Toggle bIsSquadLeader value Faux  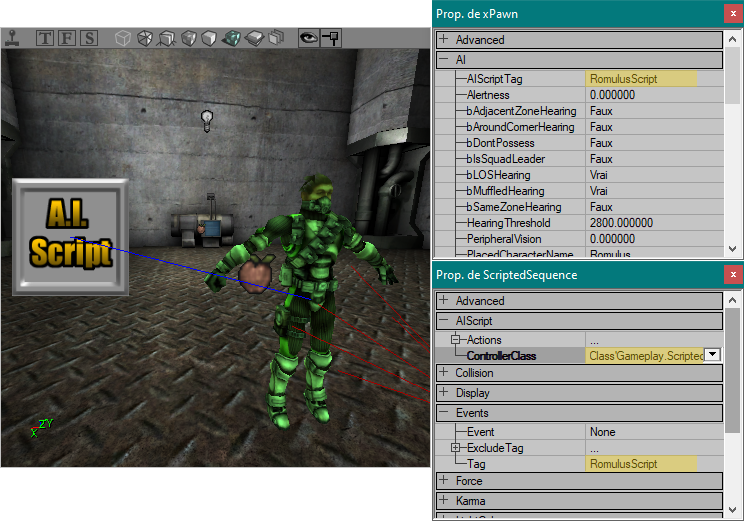601,159
